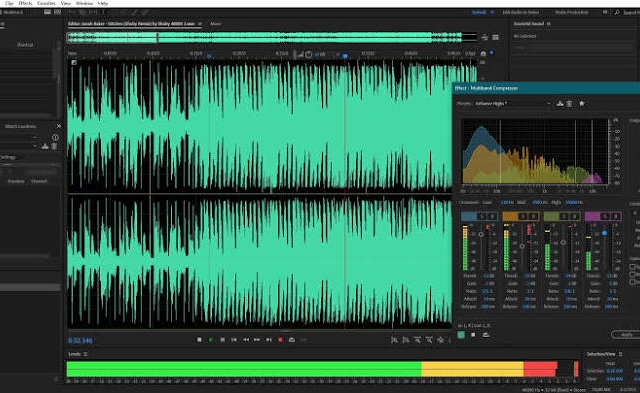Open the Essential Sound panel menu

tap(548, 24)
